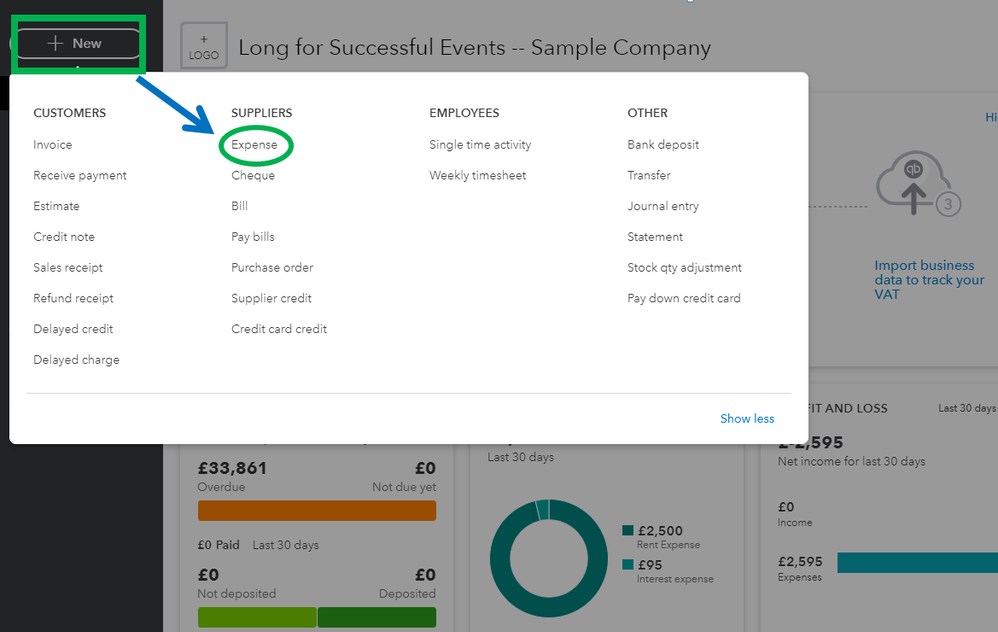Open Single time activity
Screen dimensions: 998x632
tap(480, 145)
